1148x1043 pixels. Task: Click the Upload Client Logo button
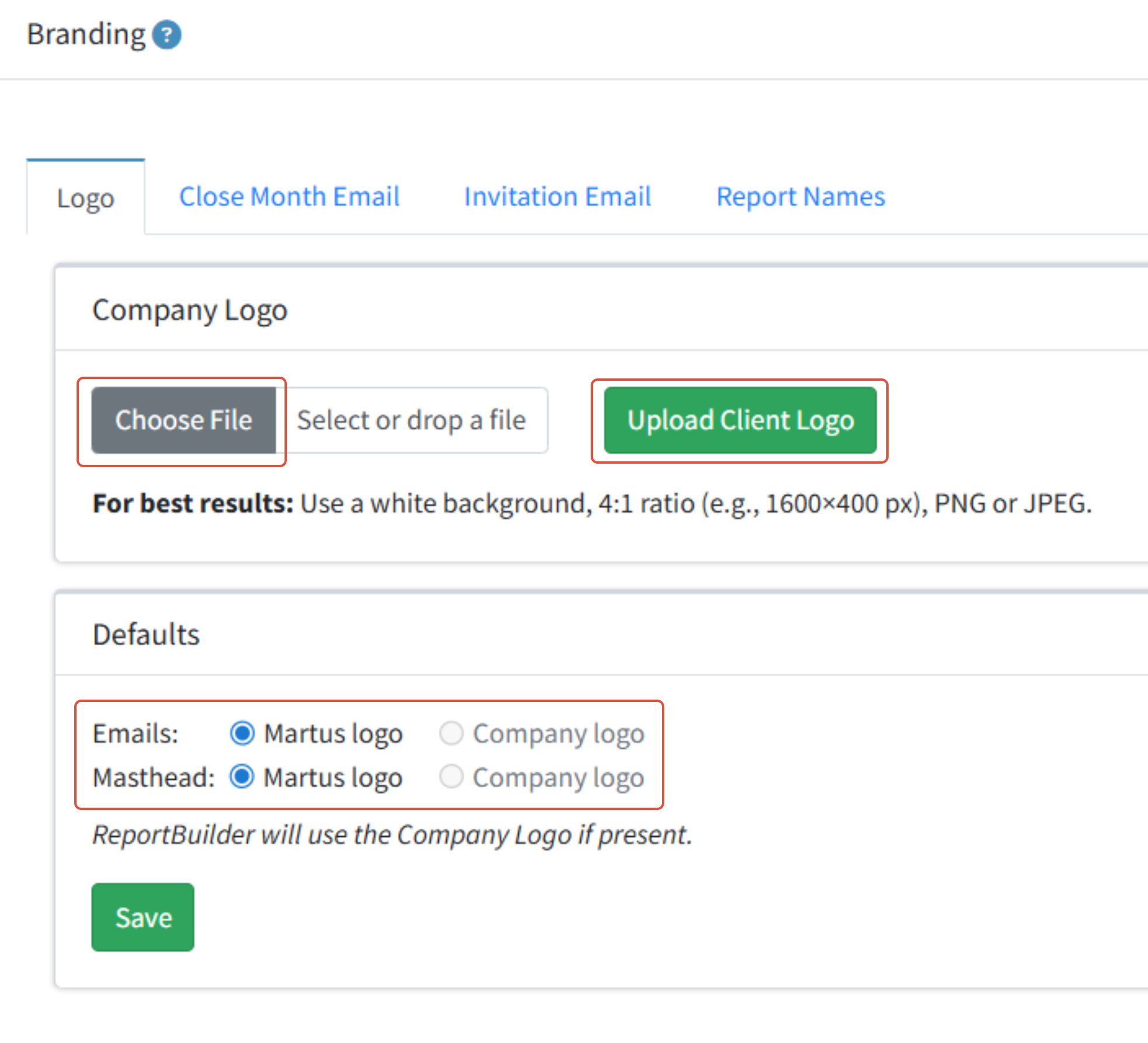point(740,420)
